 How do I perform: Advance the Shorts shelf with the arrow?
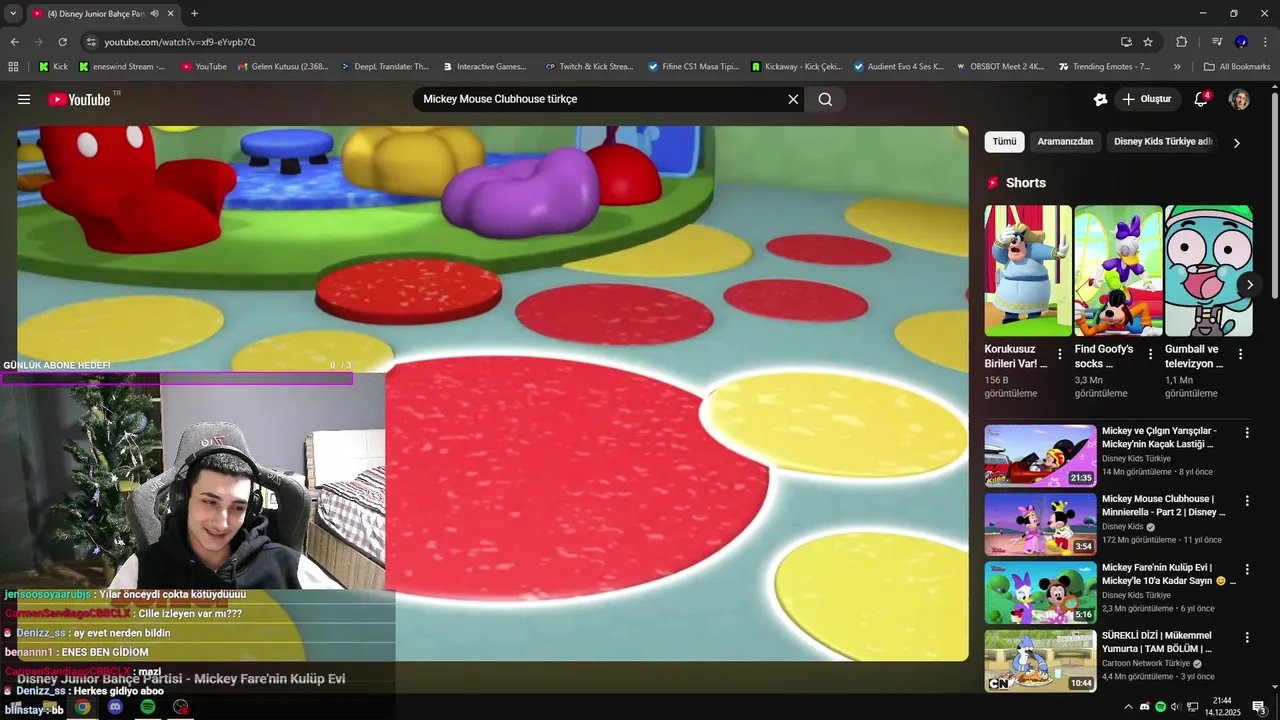(1249, 285)
